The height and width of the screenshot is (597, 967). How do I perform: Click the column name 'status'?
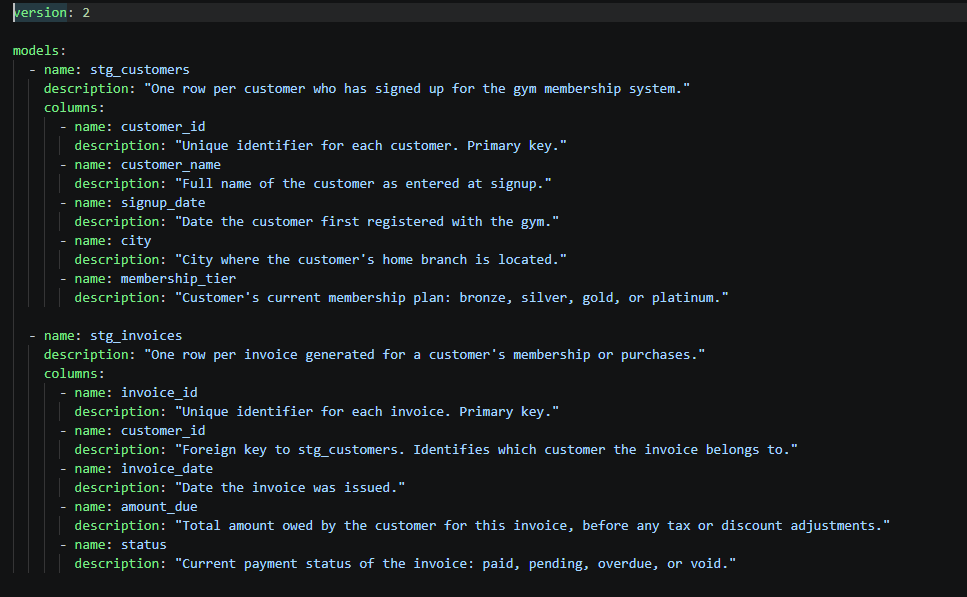tap(144, 545)
